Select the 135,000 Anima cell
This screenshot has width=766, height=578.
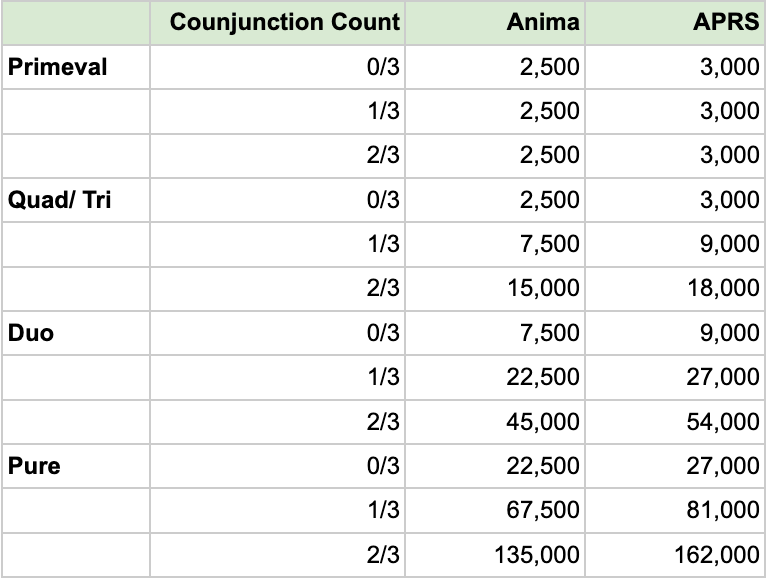click(495, 555)
